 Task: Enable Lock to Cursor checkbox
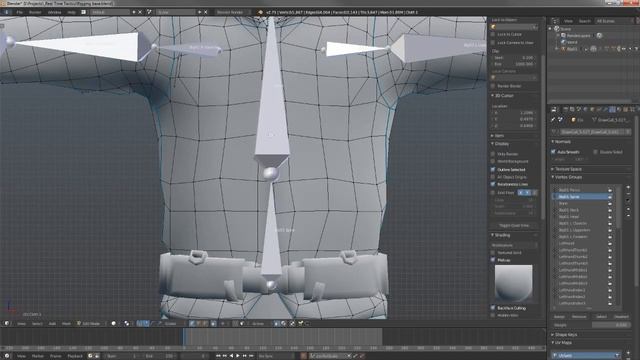[493, 35]
